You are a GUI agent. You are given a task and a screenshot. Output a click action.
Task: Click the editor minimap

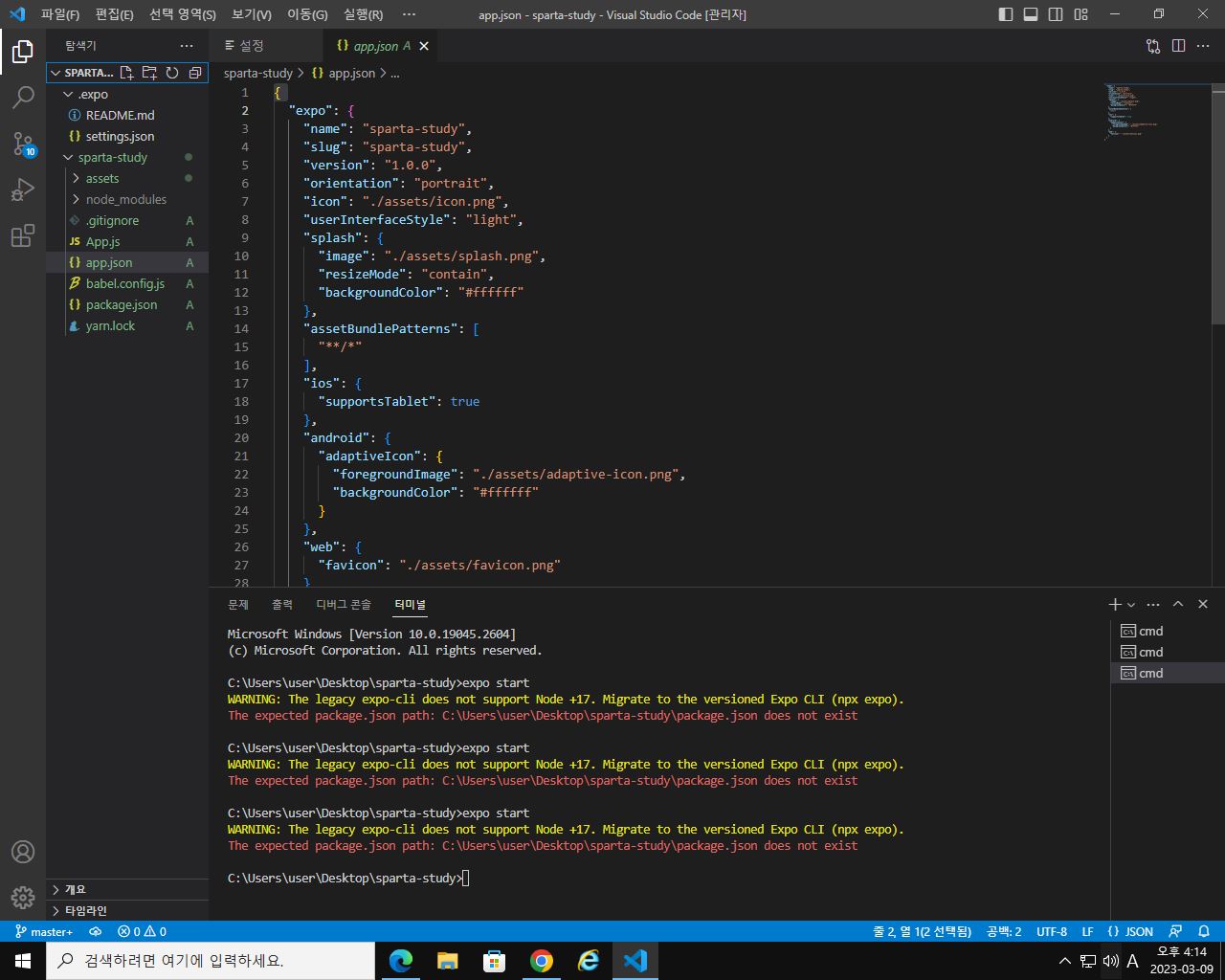click(x=1156, y=112)
